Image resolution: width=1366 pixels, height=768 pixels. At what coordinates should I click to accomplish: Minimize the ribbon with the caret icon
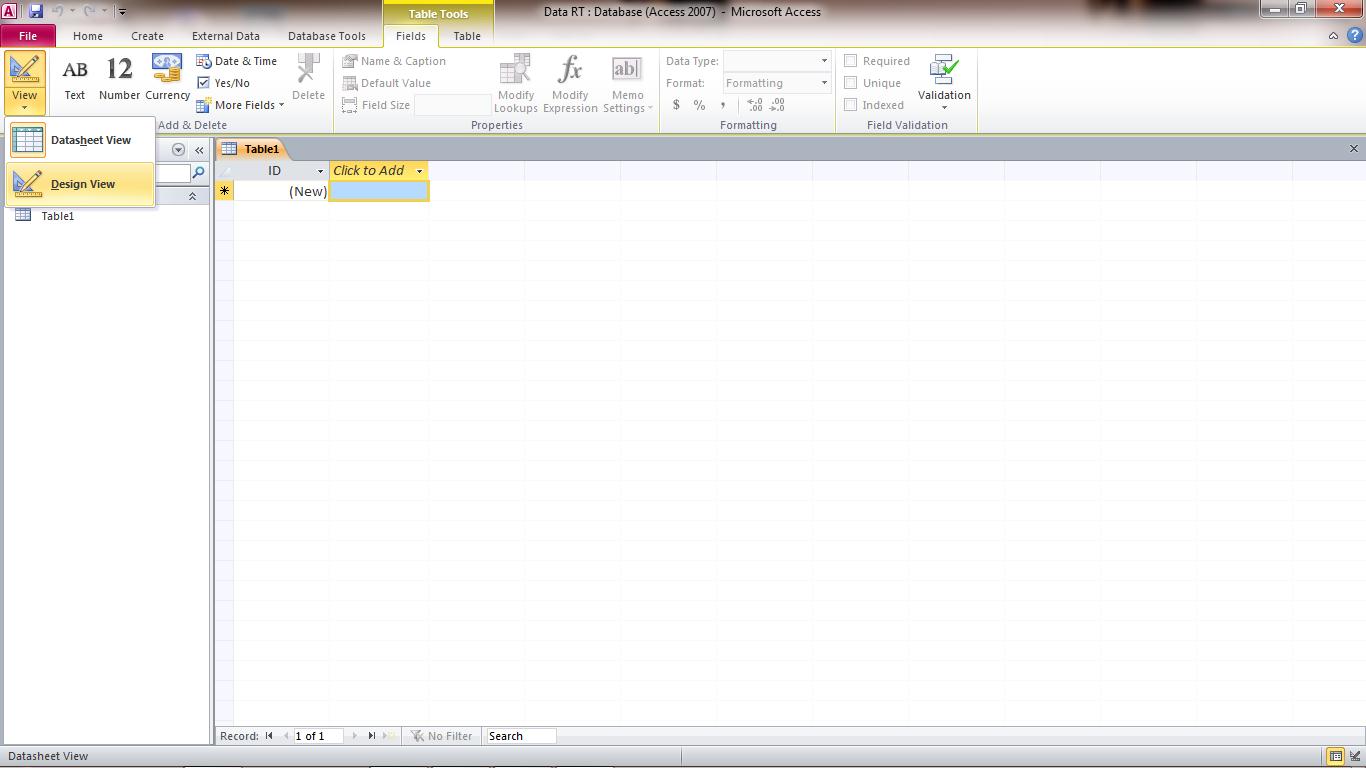click(1333, 36)
